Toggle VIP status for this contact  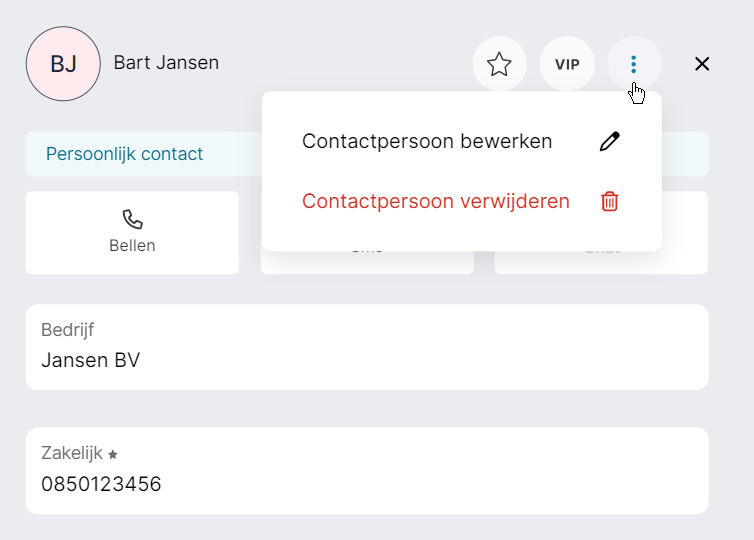pyautogui.click(x=567, y=64)
